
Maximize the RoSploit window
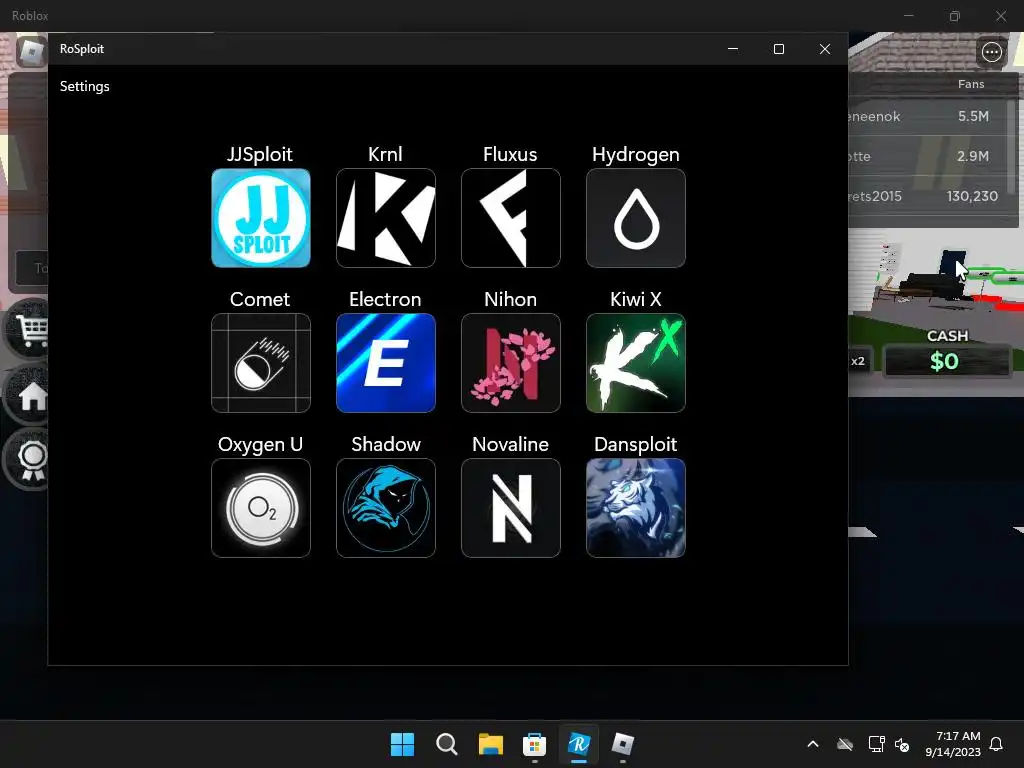778,49
